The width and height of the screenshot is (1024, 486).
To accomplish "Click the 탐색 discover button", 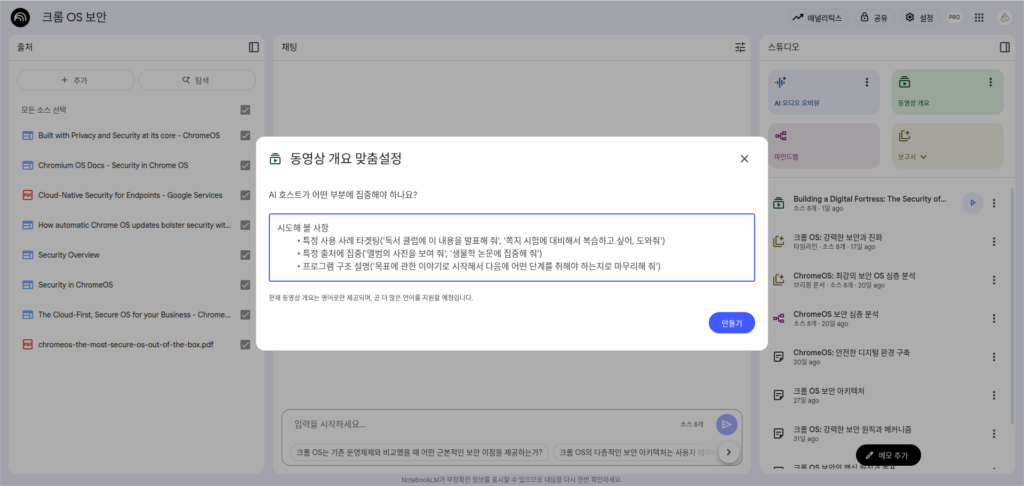I will click(197, 80).
